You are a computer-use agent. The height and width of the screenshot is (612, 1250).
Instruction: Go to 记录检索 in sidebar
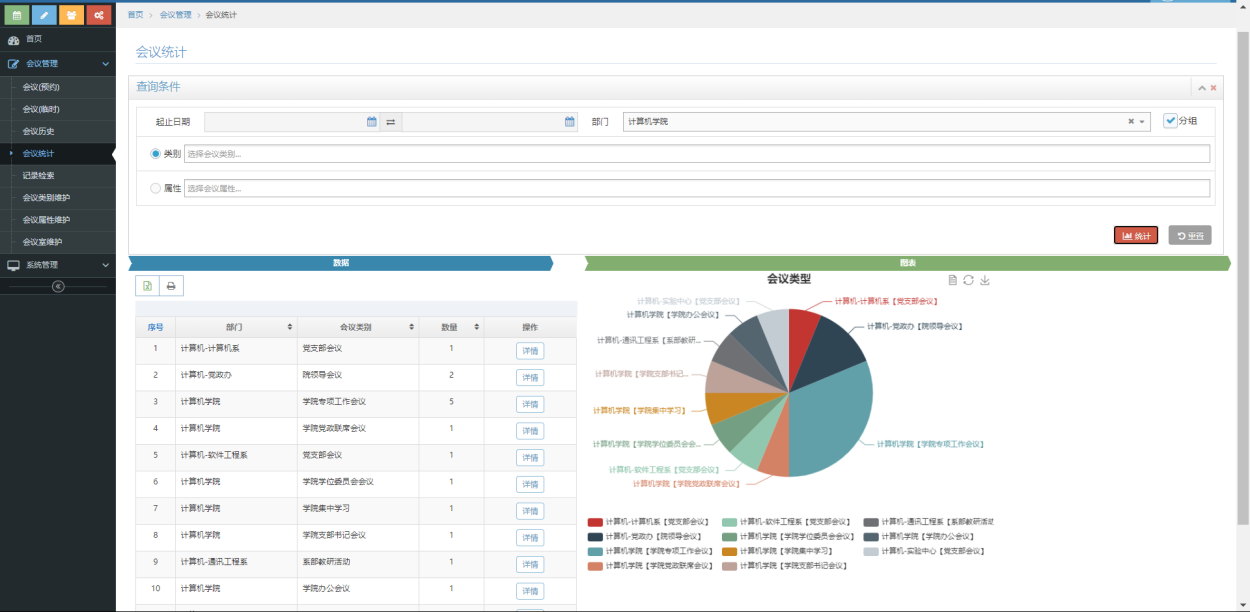pos(39,175)
